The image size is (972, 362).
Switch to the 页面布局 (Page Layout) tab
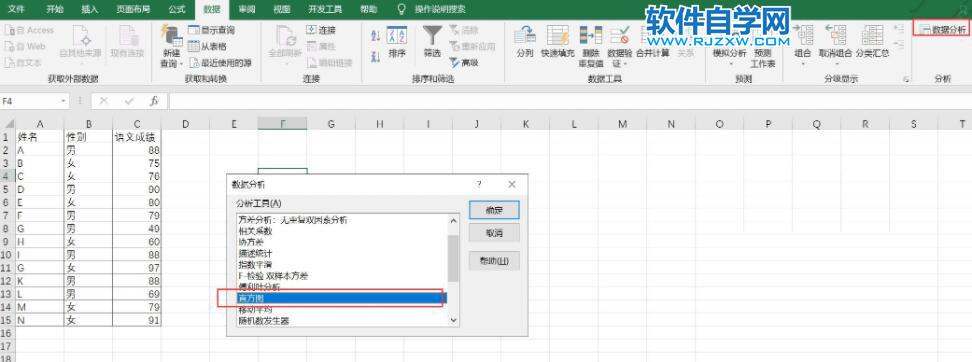point(133,9)
